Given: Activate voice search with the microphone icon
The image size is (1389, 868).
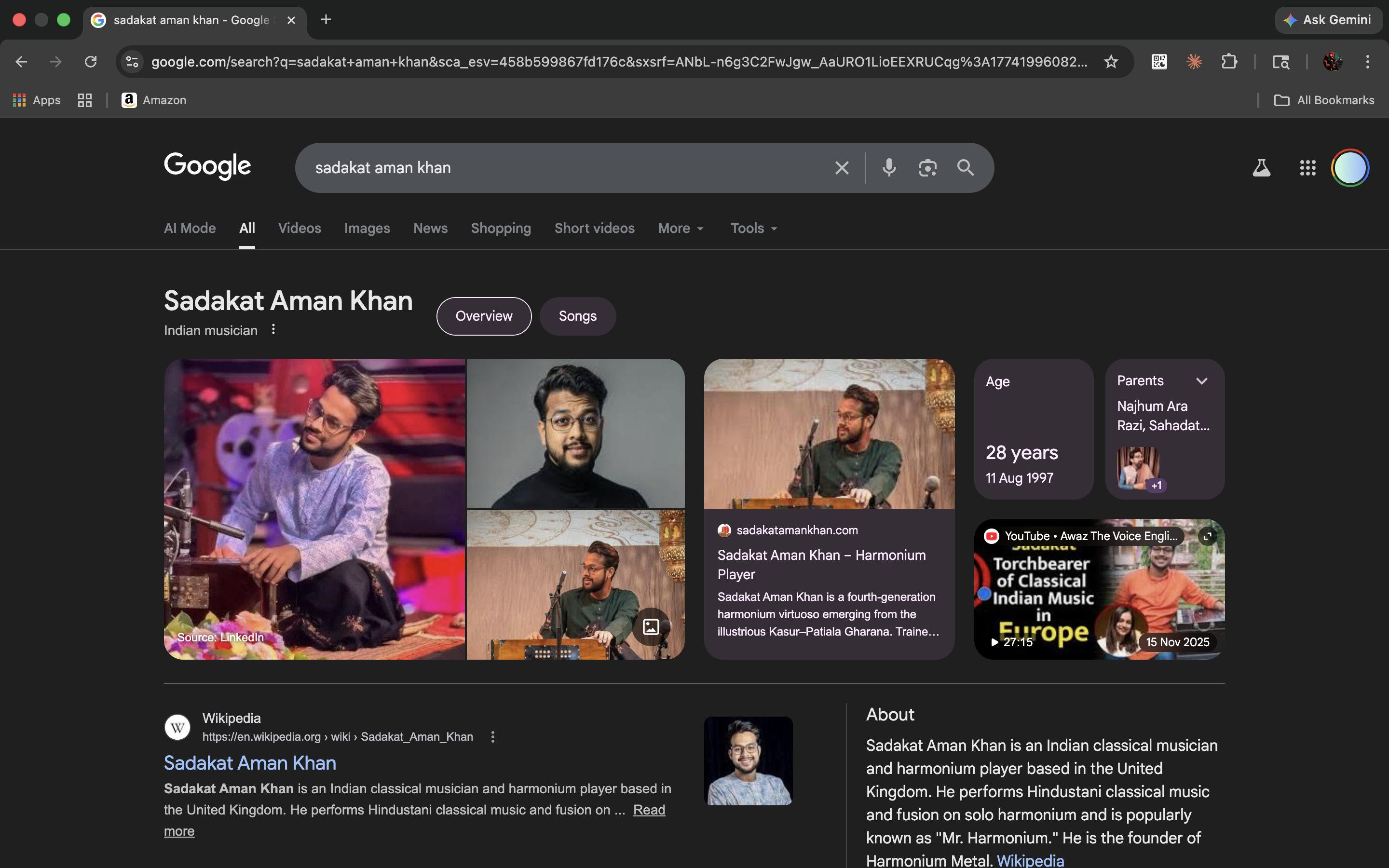Looking at the screenshot, I should coord(888,168).
